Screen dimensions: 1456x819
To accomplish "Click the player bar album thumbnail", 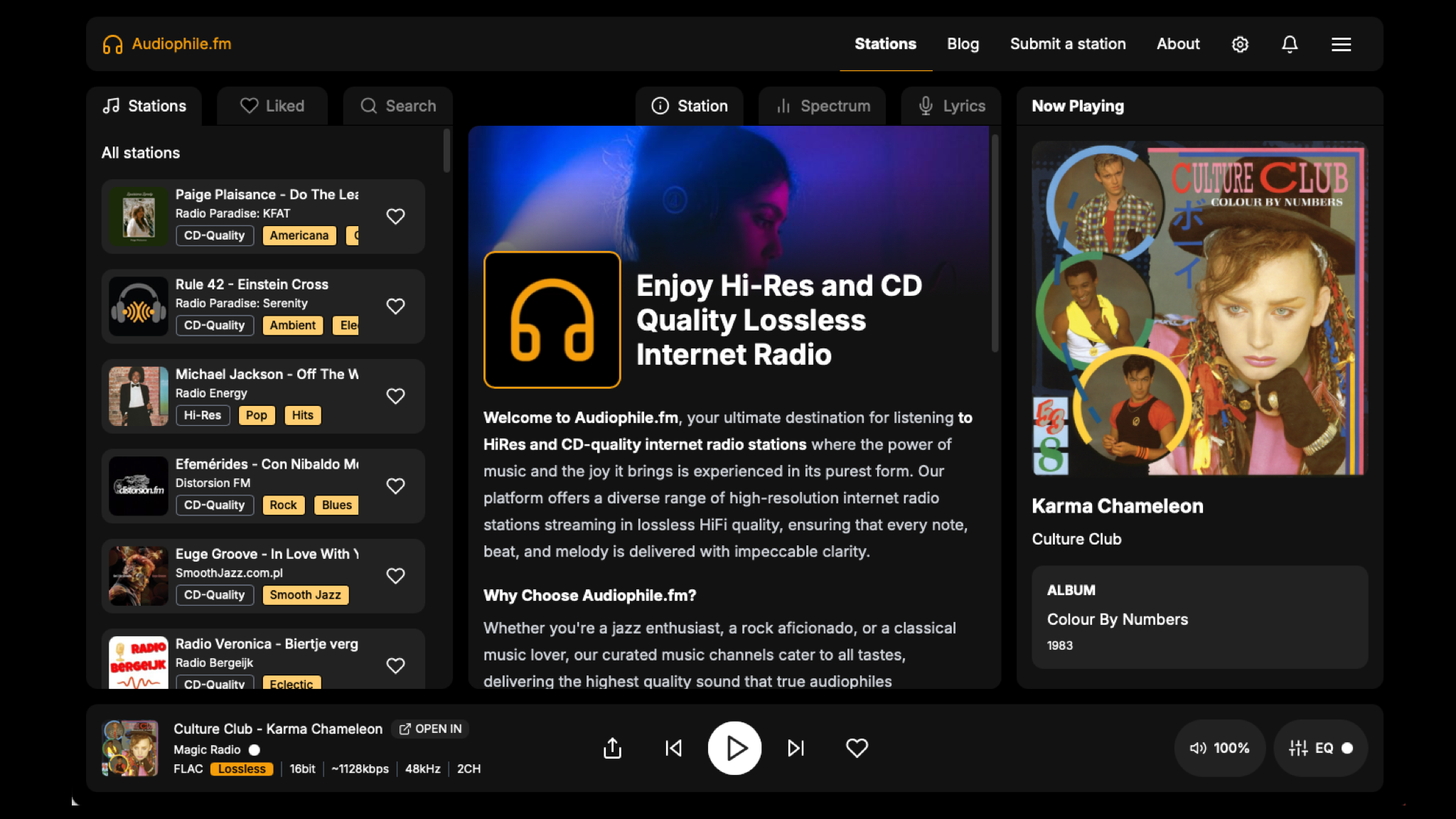I will [130, 748].
